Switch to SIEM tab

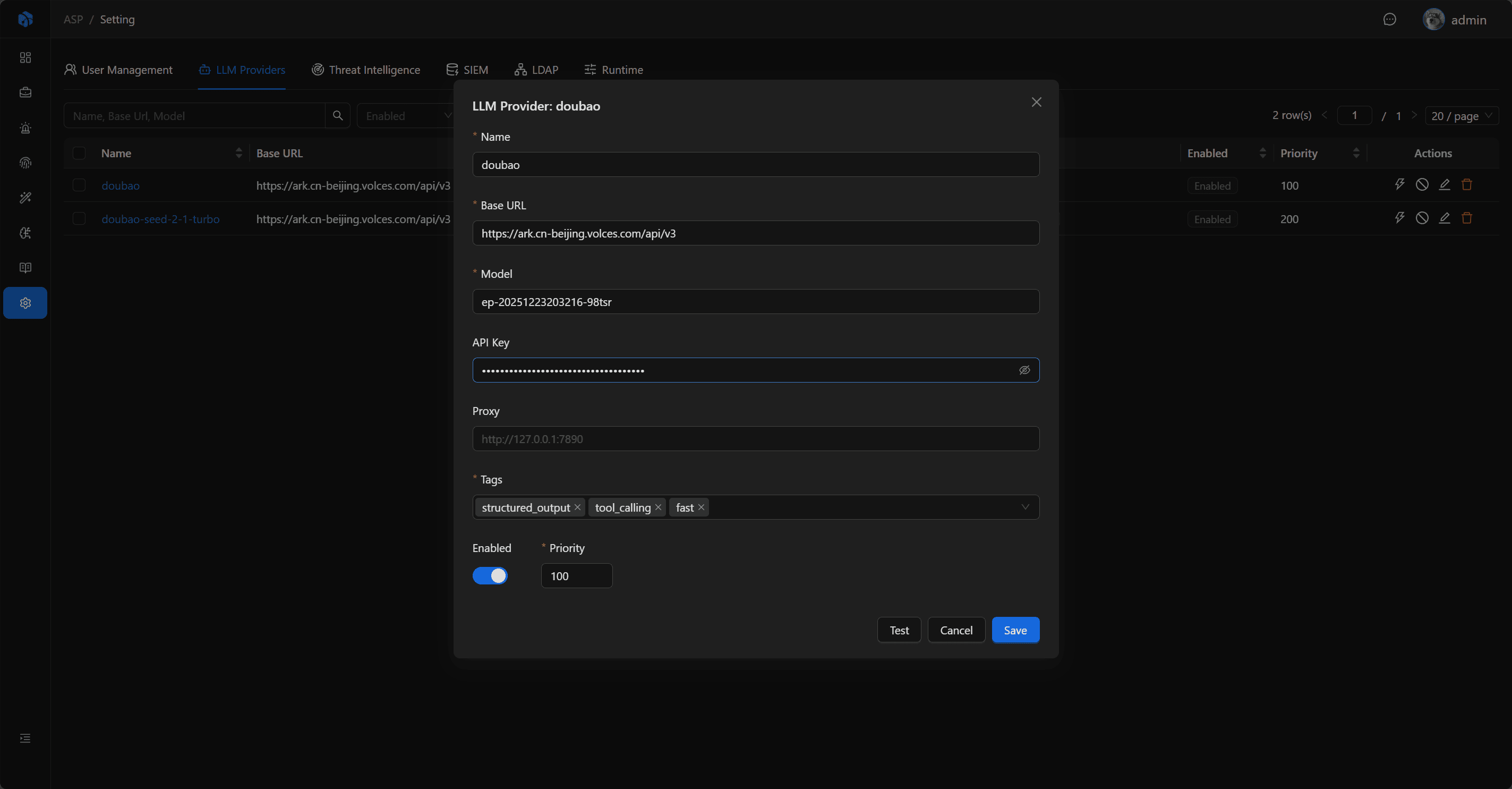point(467,70)
